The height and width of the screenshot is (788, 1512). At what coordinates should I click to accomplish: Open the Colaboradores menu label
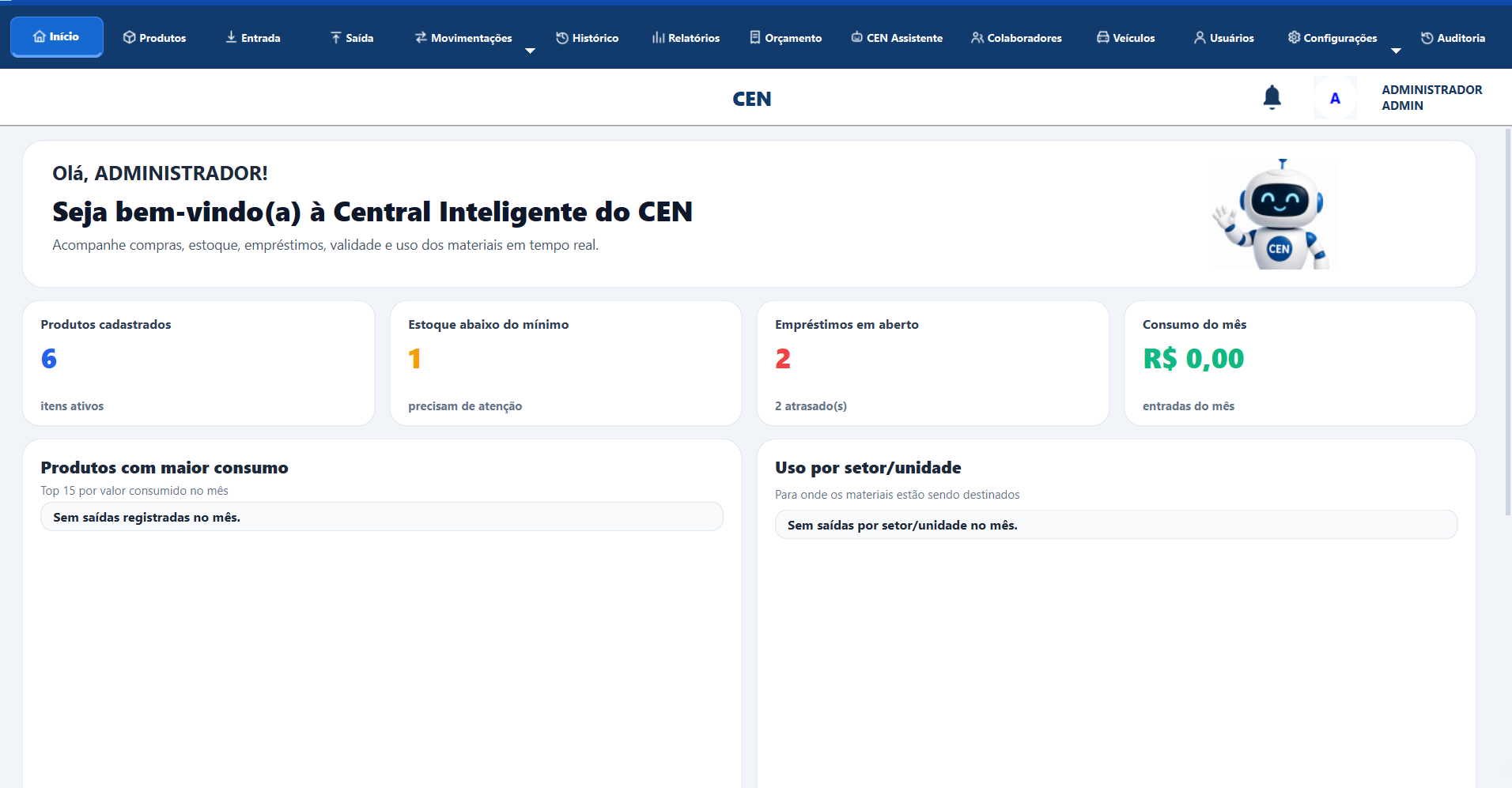pyautogui.click(x=1024, y=38)
